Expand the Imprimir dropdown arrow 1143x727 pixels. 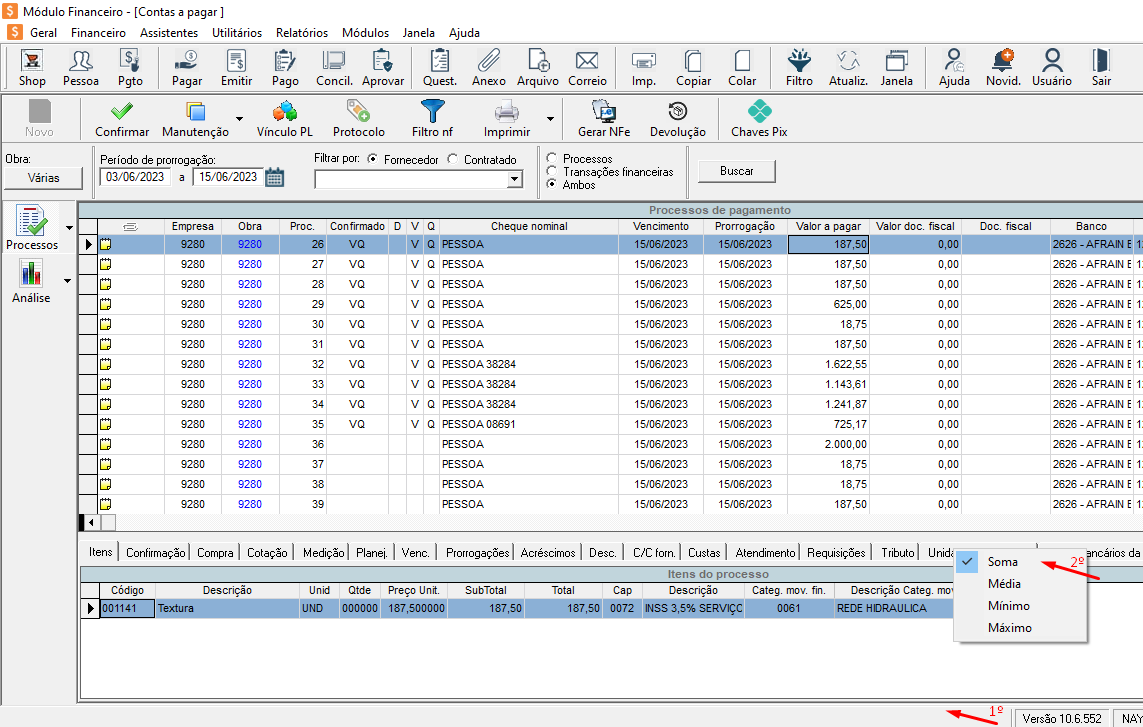[550, 119]
